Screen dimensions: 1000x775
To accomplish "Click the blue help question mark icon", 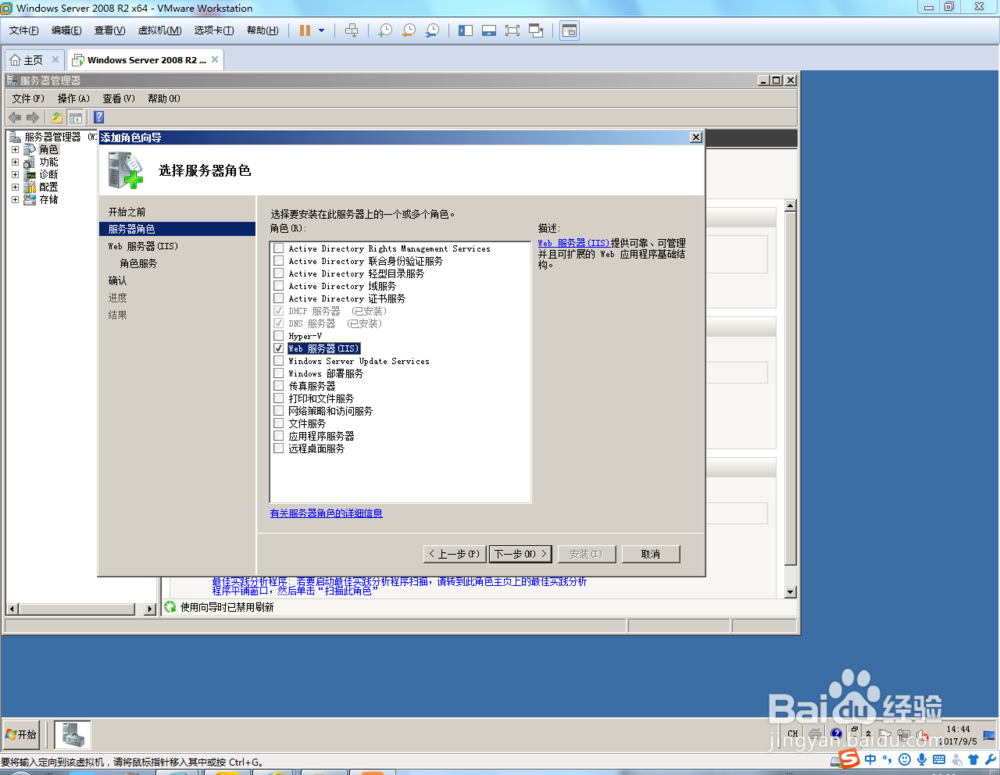I will 99,117.
